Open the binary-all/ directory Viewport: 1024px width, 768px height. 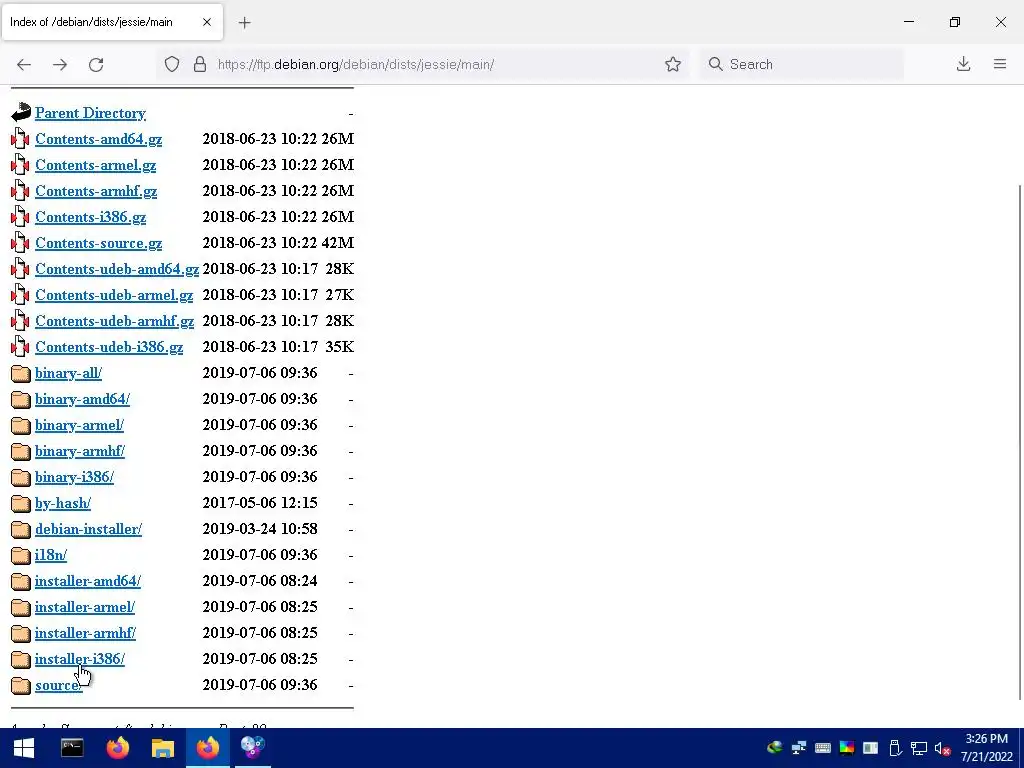point(69,373)
